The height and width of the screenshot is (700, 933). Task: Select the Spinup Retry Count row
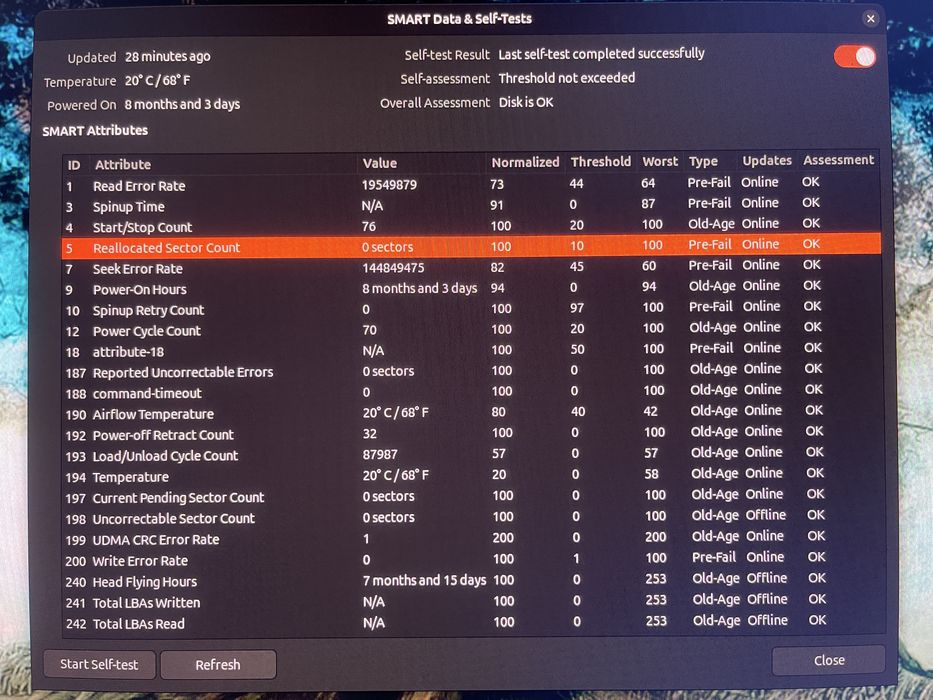[471, 309]
